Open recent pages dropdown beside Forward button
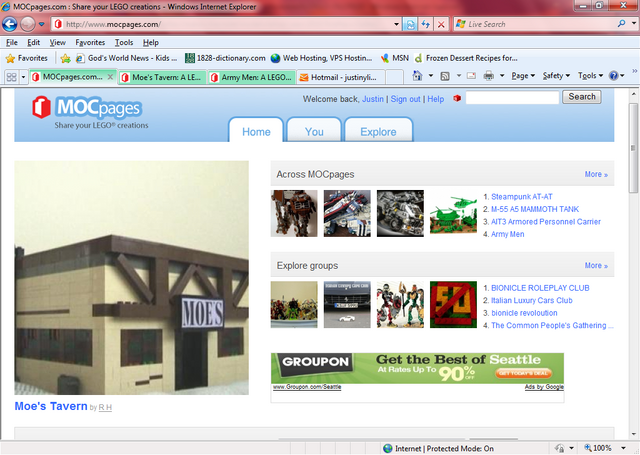640x455 pixels. (42, 24)
